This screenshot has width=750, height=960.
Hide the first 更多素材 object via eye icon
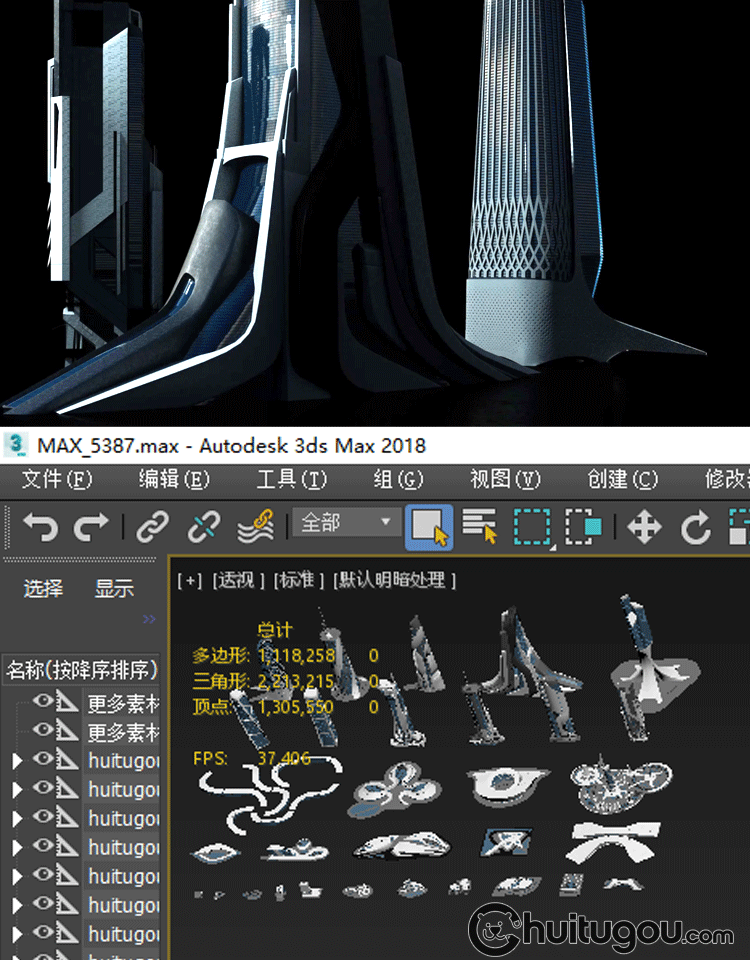[x=42, y=702]
